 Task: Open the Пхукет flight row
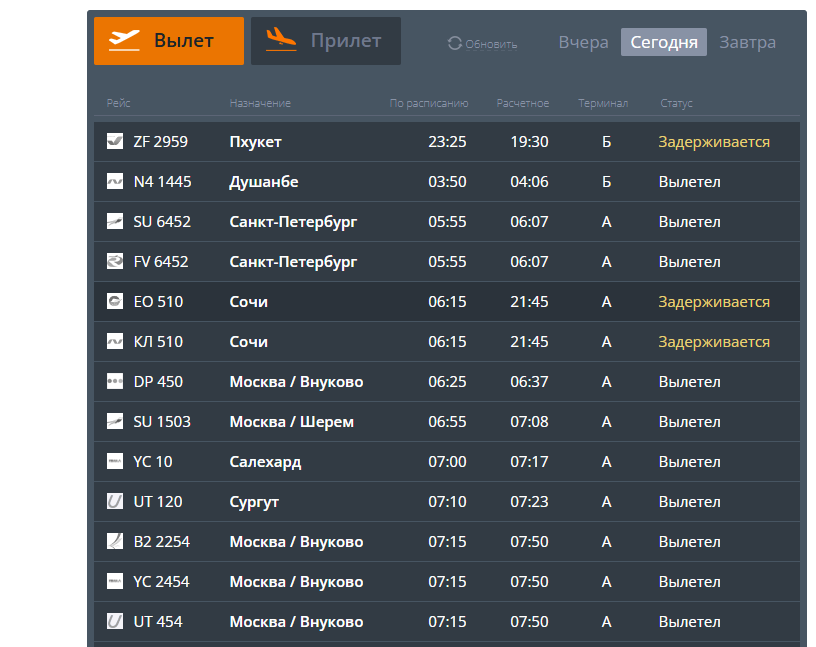(256, 142)
